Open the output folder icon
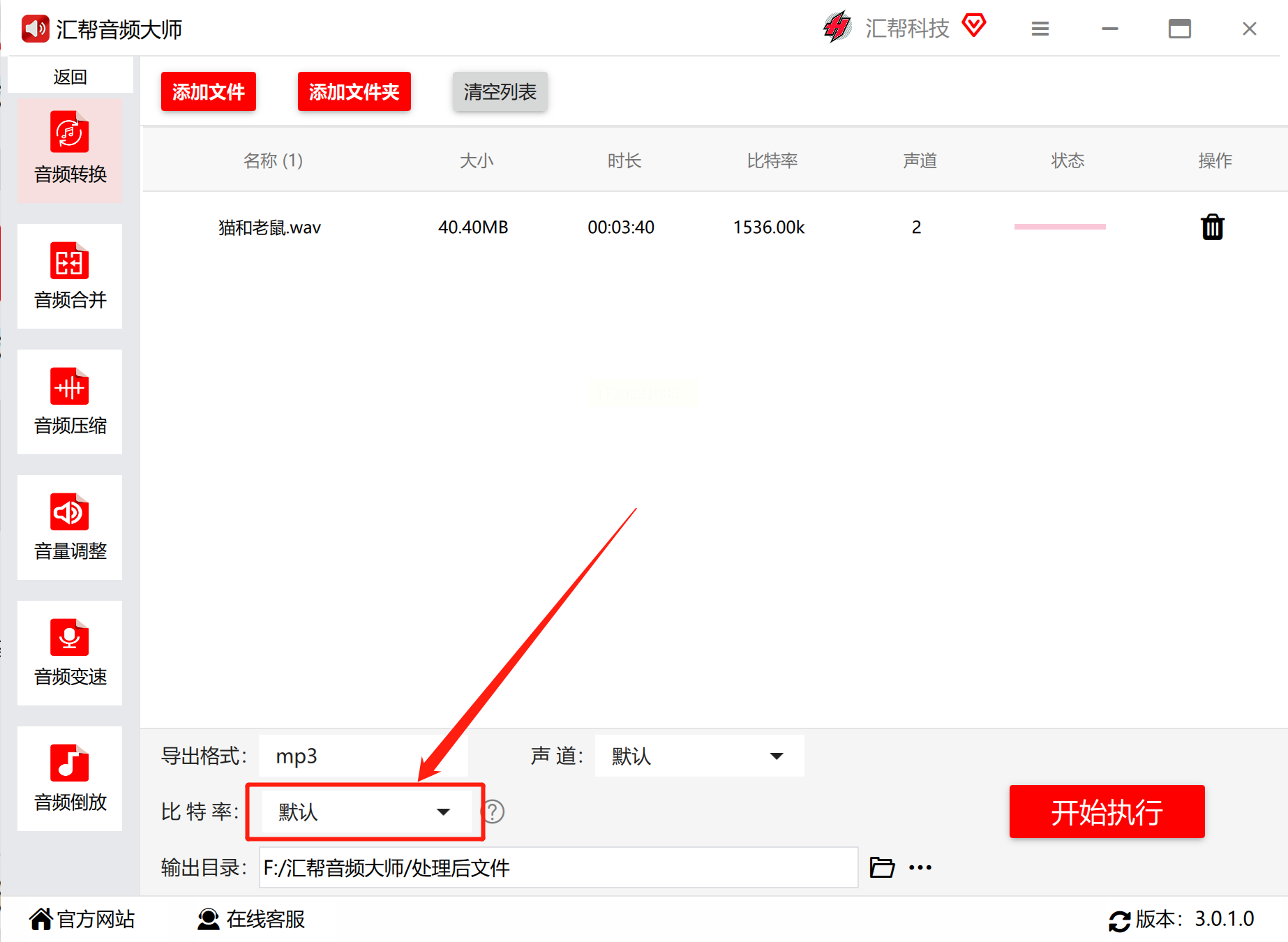Image resolution: width=1288 pixels, height=942 pixels. pos(882,867)
